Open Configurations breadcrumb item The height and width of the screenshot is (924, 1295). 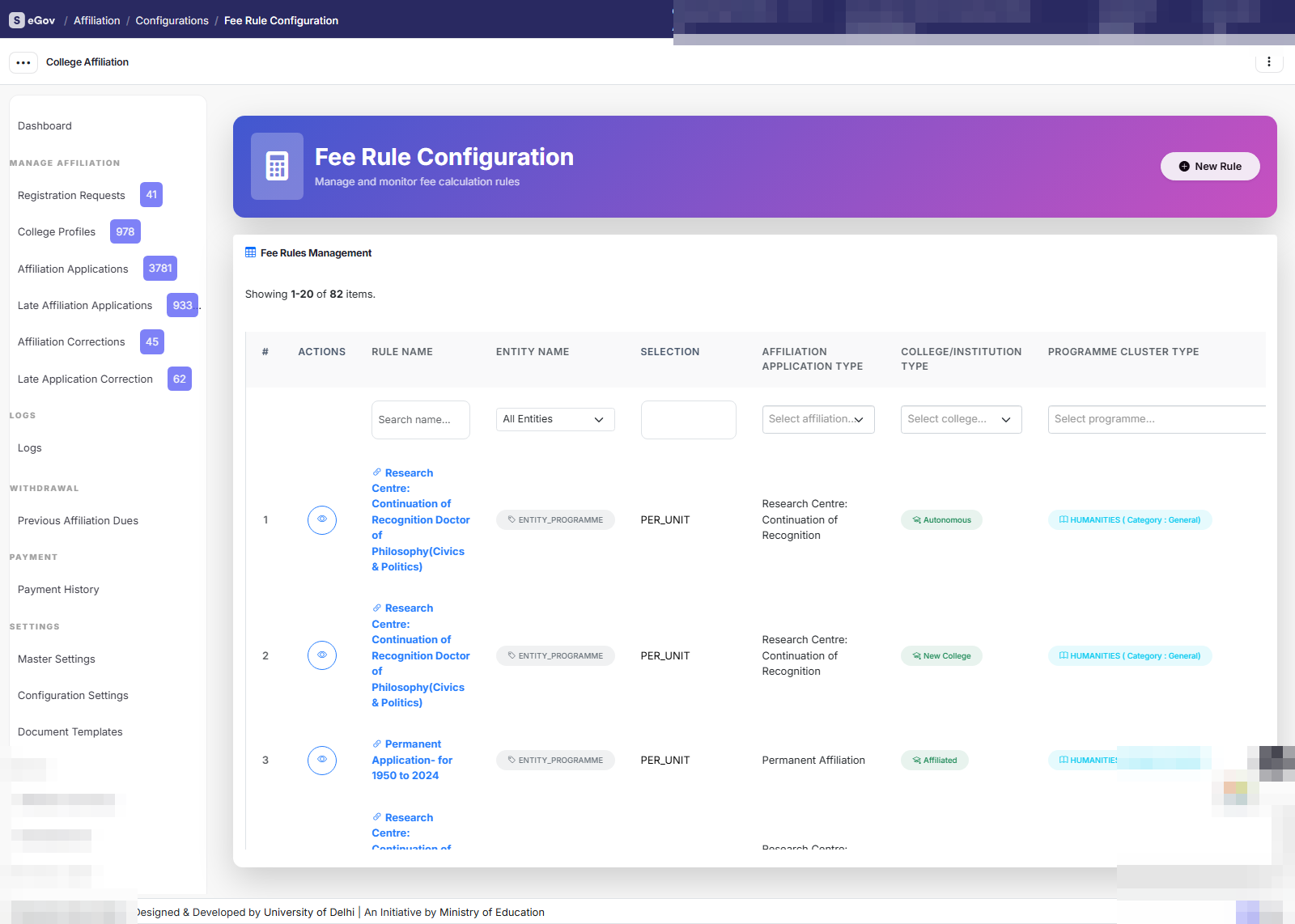coord(172,20)
